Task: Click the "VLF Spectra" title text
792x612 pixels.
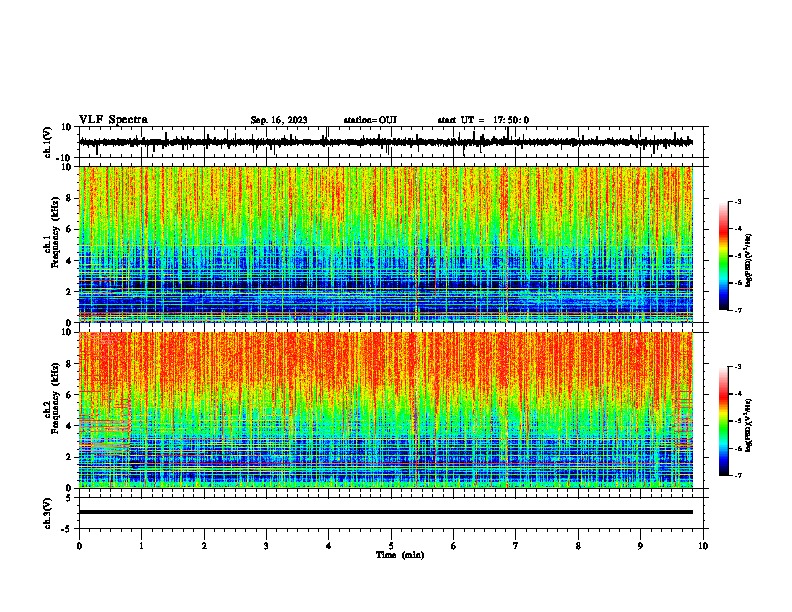Action: click(x=113, y=120)
